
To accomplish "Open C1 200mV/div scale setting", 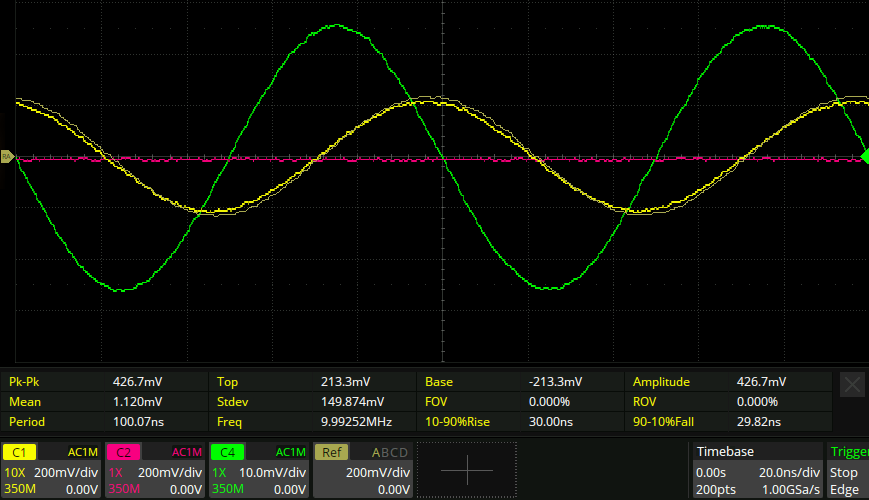I will (x=67, y=472).
